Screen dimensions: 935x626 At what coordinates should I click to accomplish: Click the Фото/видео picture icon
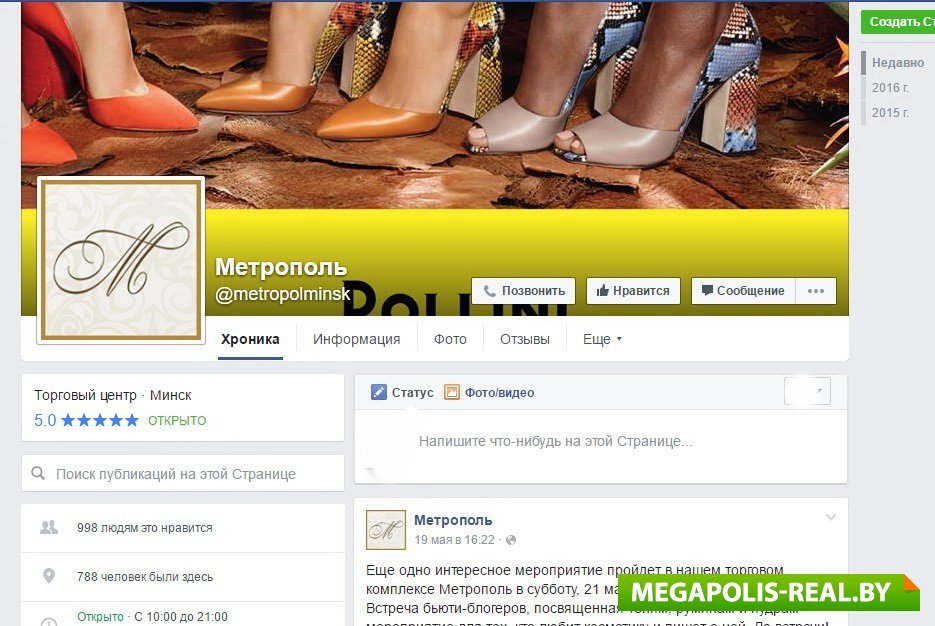[x=452, y=392]
